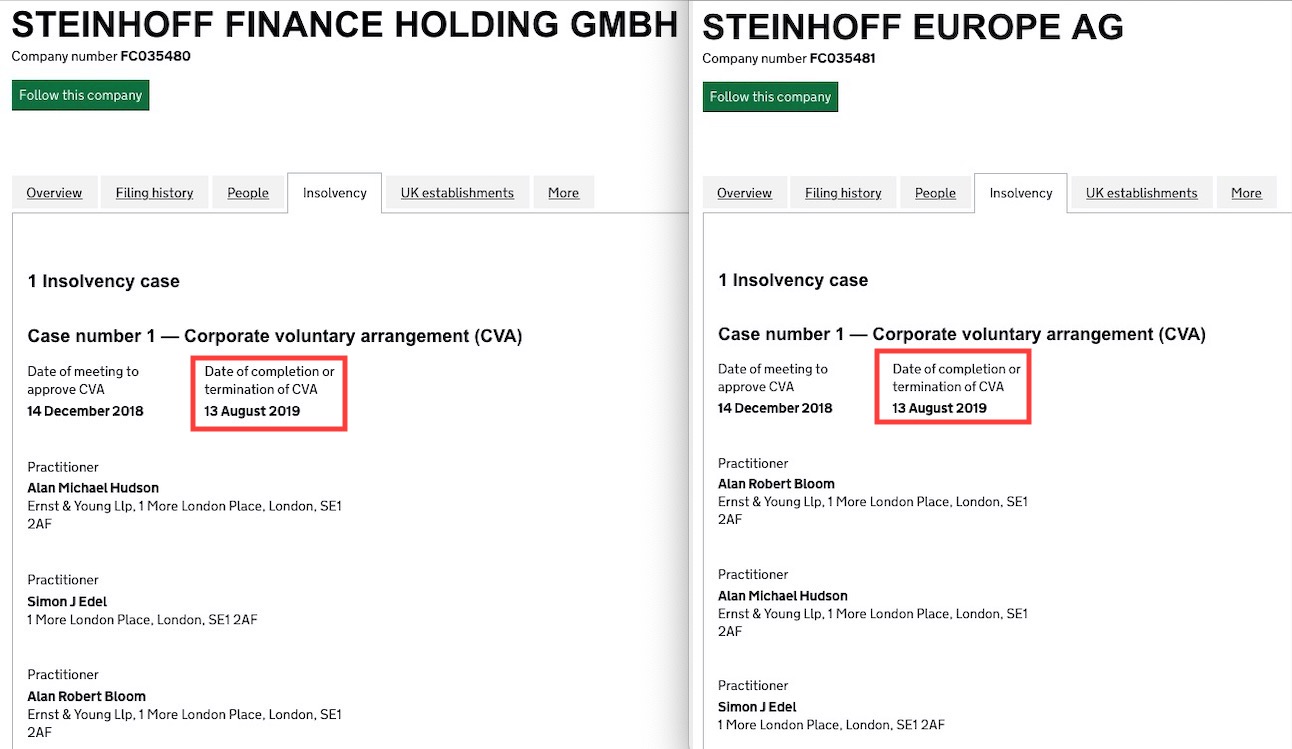
Task: Follow the Steinhoff Europe AG company
Action: [x=770, y=97]
